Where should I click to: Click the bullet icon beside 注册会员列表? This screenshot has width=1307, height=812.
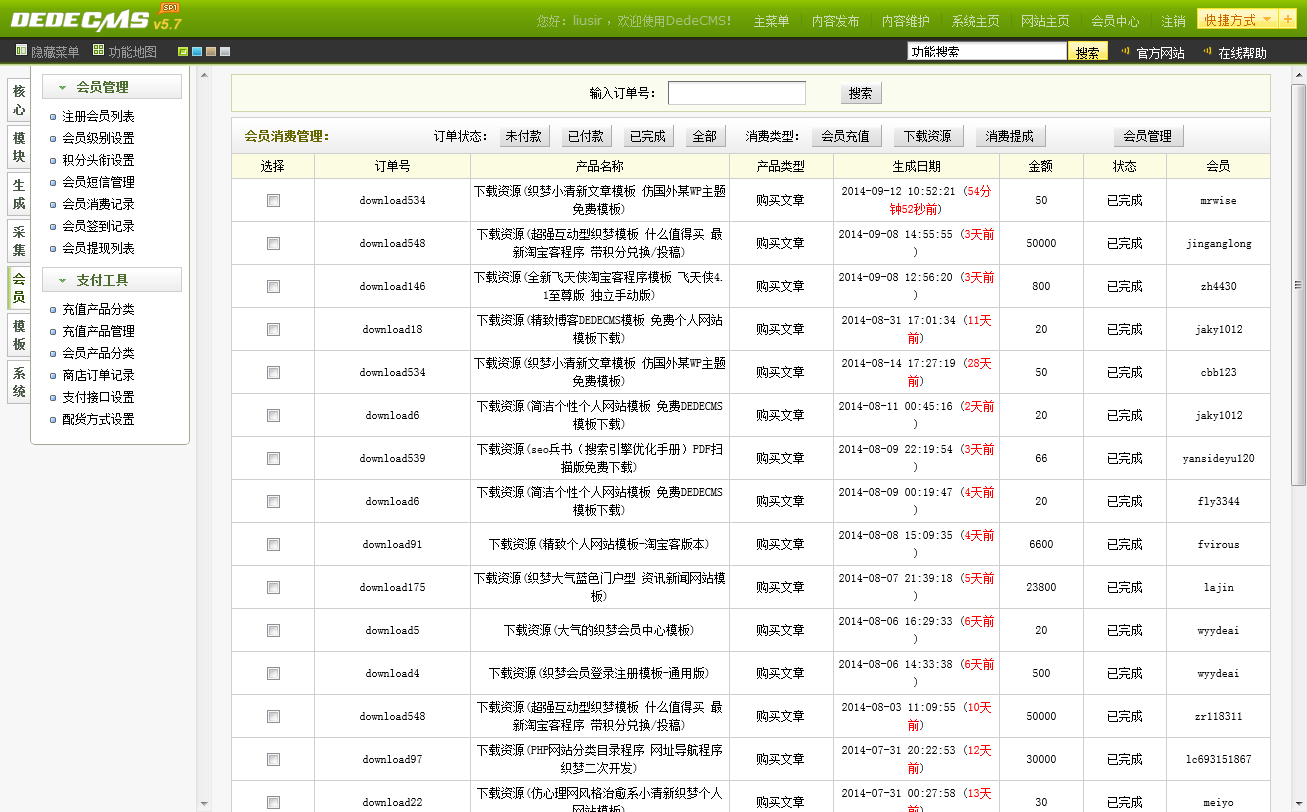53,117
